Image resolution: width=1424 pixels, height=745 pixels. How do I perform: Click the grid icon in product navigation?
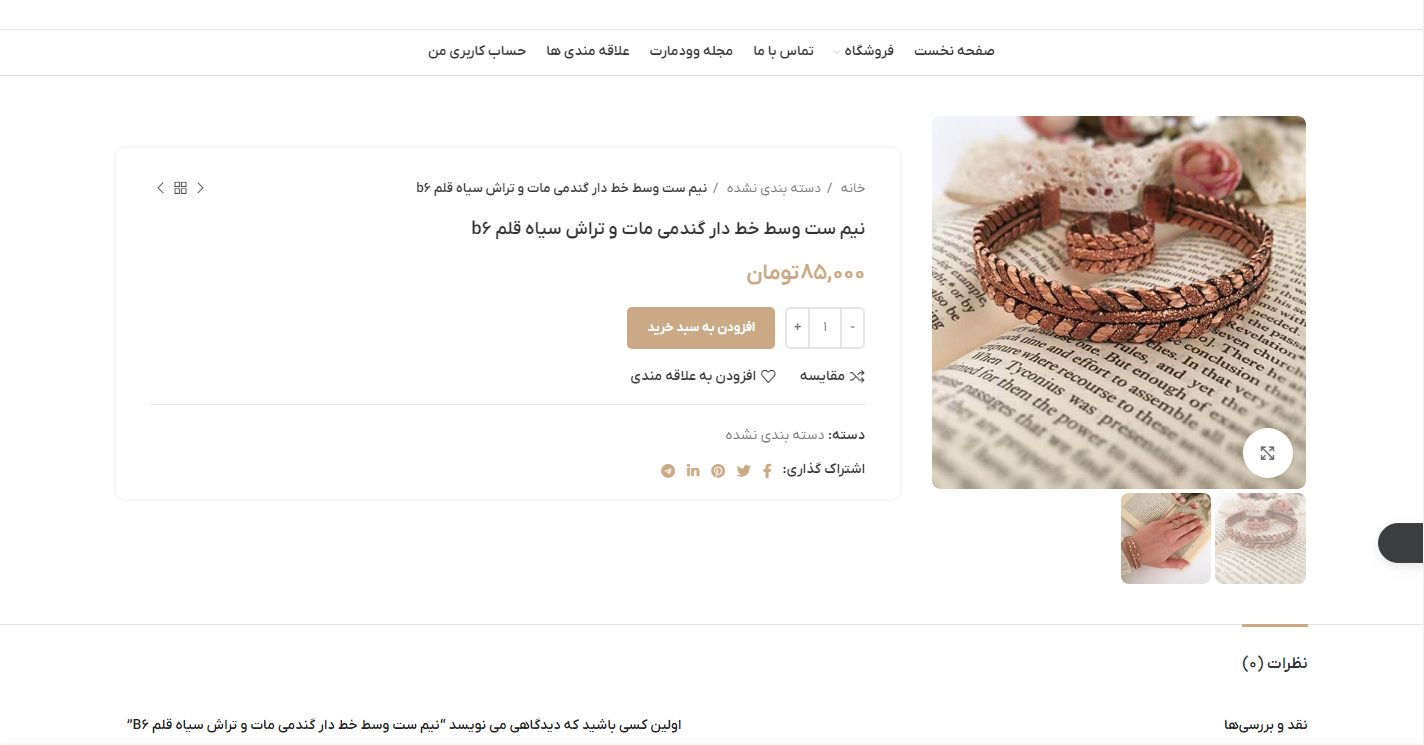coord(180,188)
